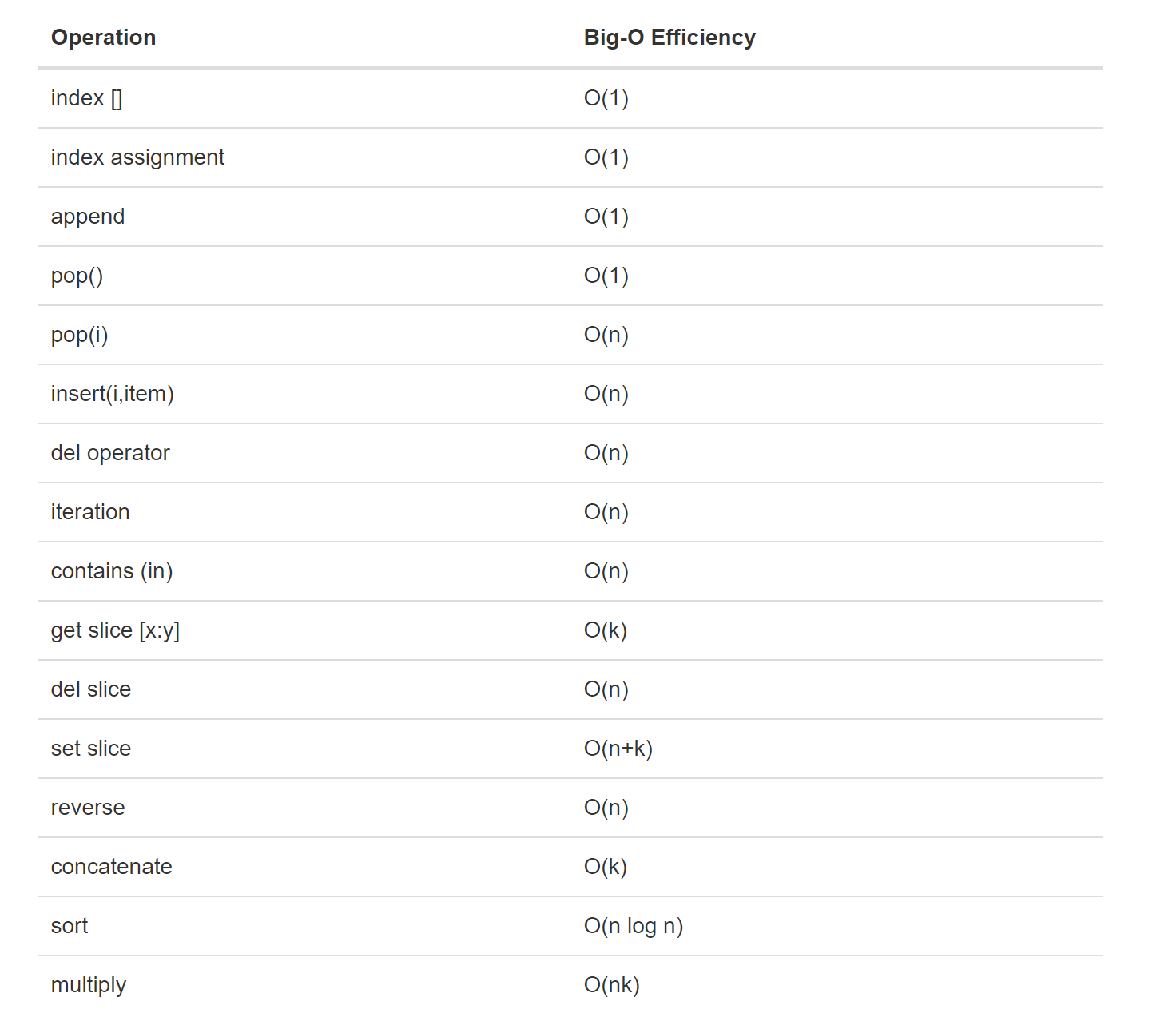Click the O(n log n) efficiency value
The height and width of the screenshot is (1021, 1176).
coord(633,926)
